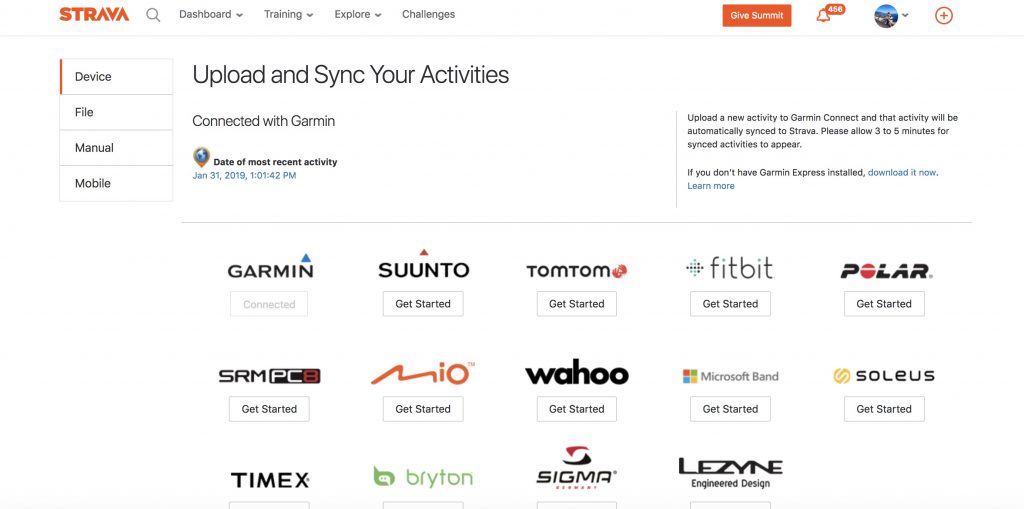Viewport: 1024px width, 509px height.
Task: Click the Soleus logo
Action: [884, 376]
